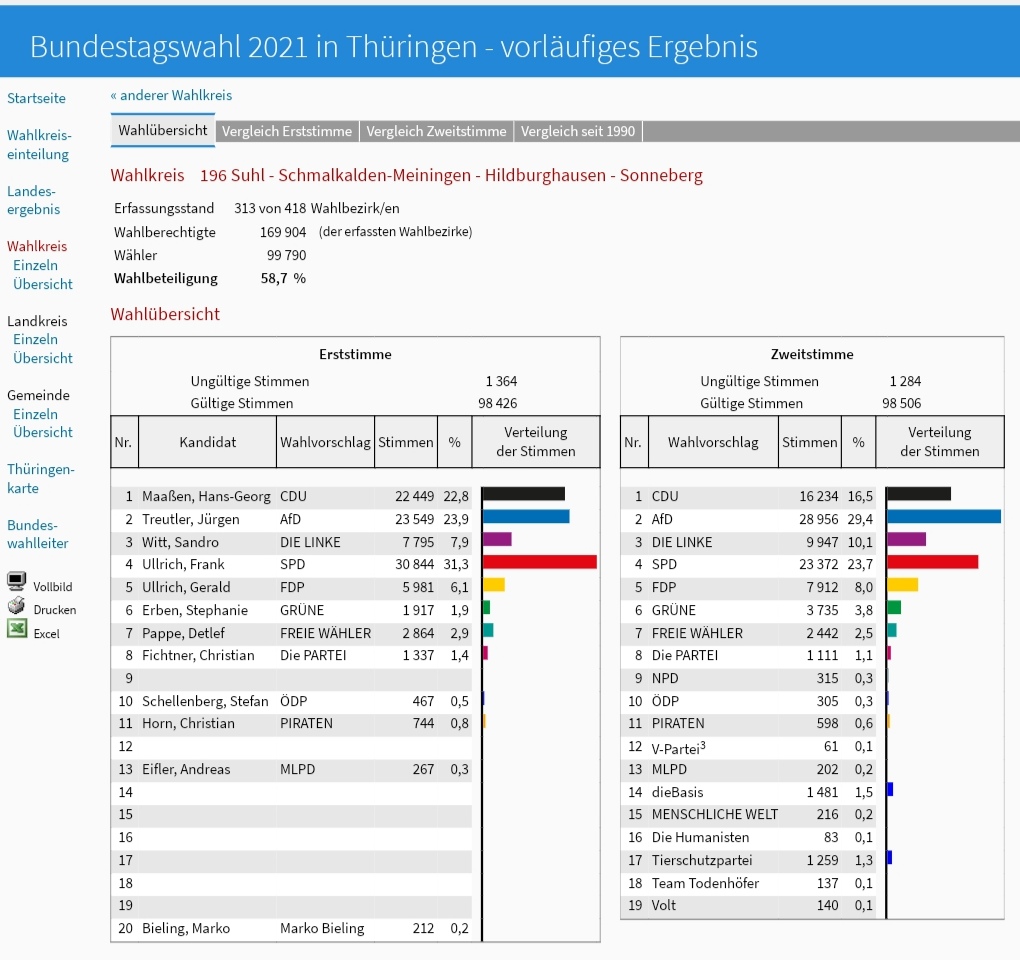Image resolution: width=1020 pixels, height=960 pixels.
Task: Click Einzeln under Landkreis
Action: tap(36, 340)
